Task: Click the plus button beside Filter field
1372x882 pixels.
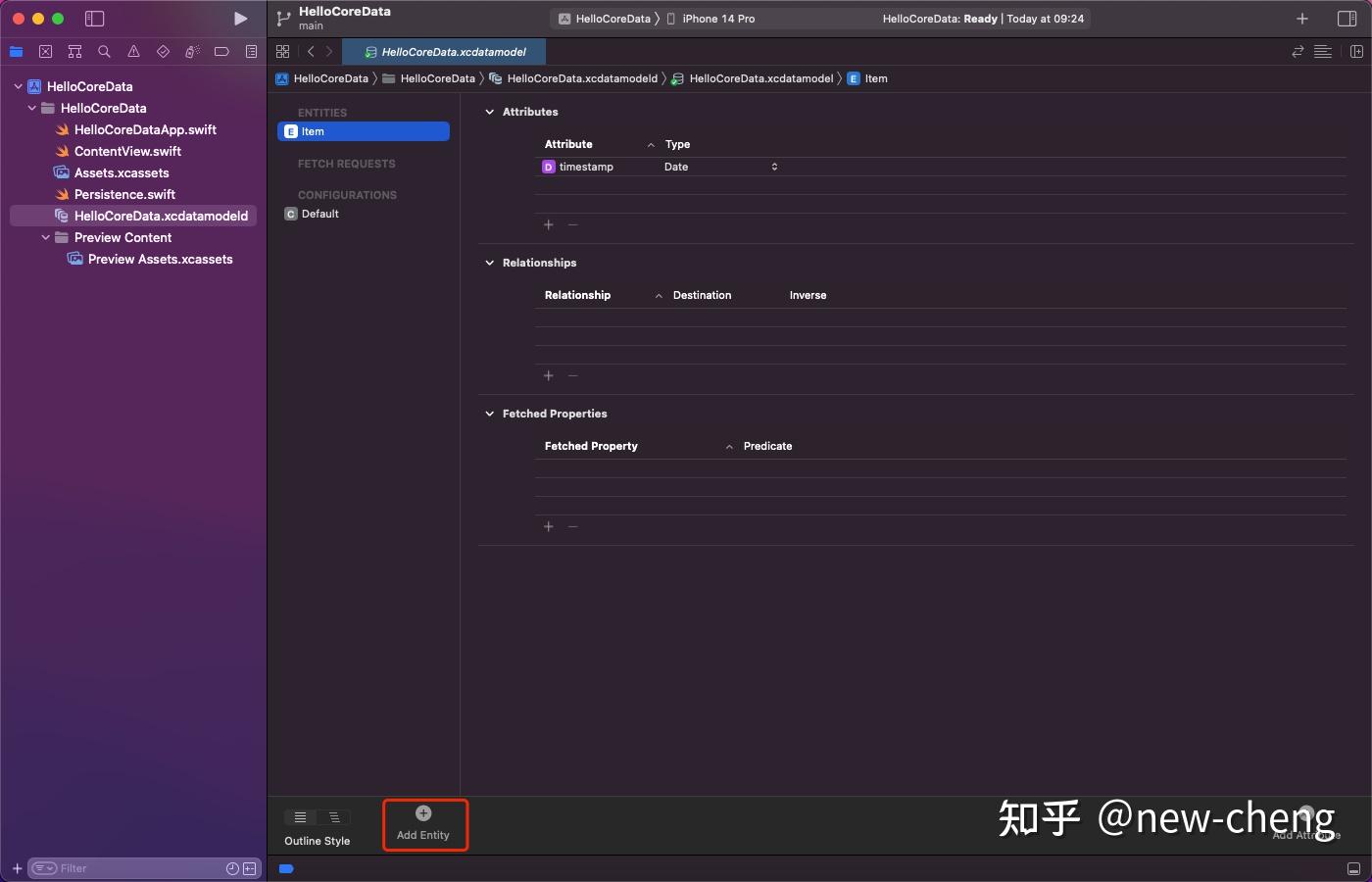Action: tap(17, 868)
